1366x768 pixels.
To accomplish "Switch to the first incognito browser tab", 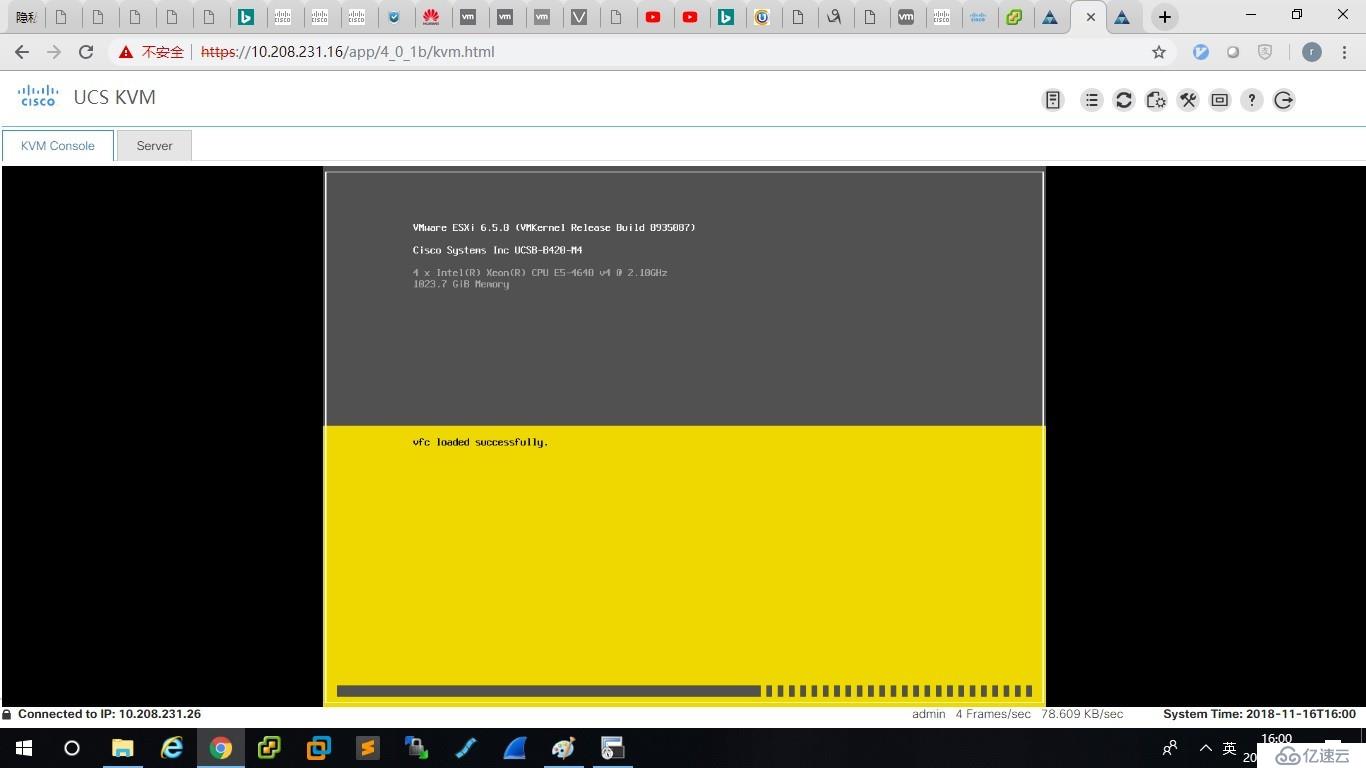I will (x=26, y=17).
